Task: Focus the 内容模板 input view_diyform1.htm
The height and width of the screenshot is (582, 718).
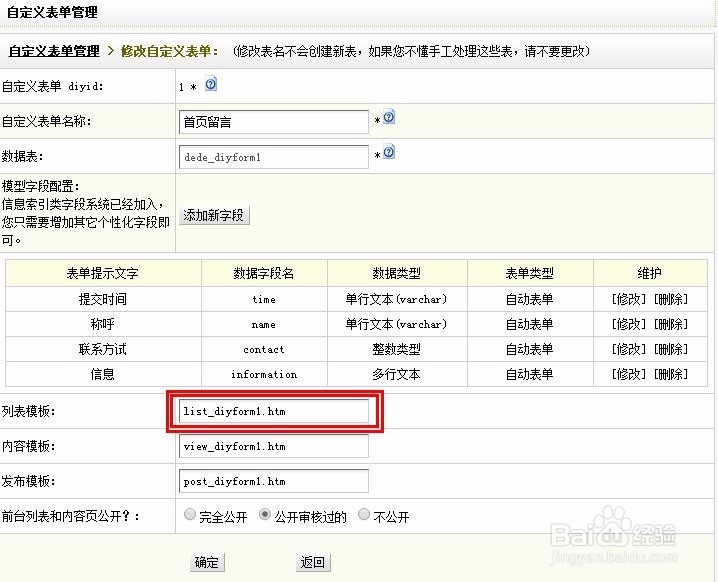Action: click(274, 446)
